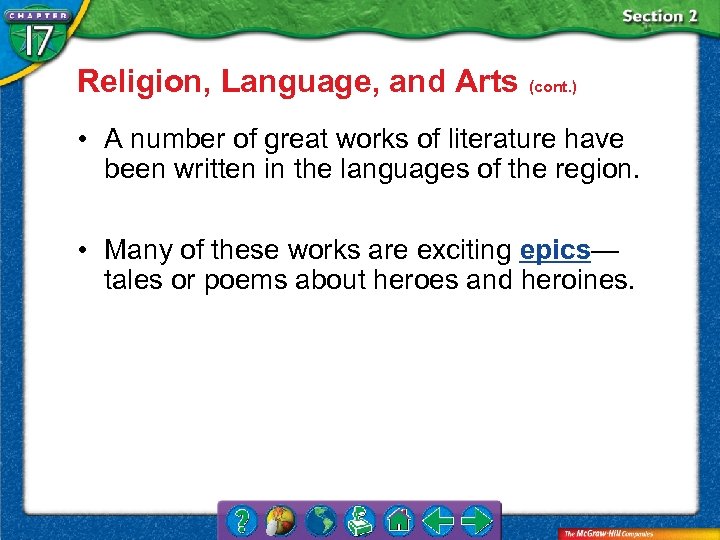Open the epics vocabulary link
Image resolution: width=720 pixels, height=540 pixels.
555,250
